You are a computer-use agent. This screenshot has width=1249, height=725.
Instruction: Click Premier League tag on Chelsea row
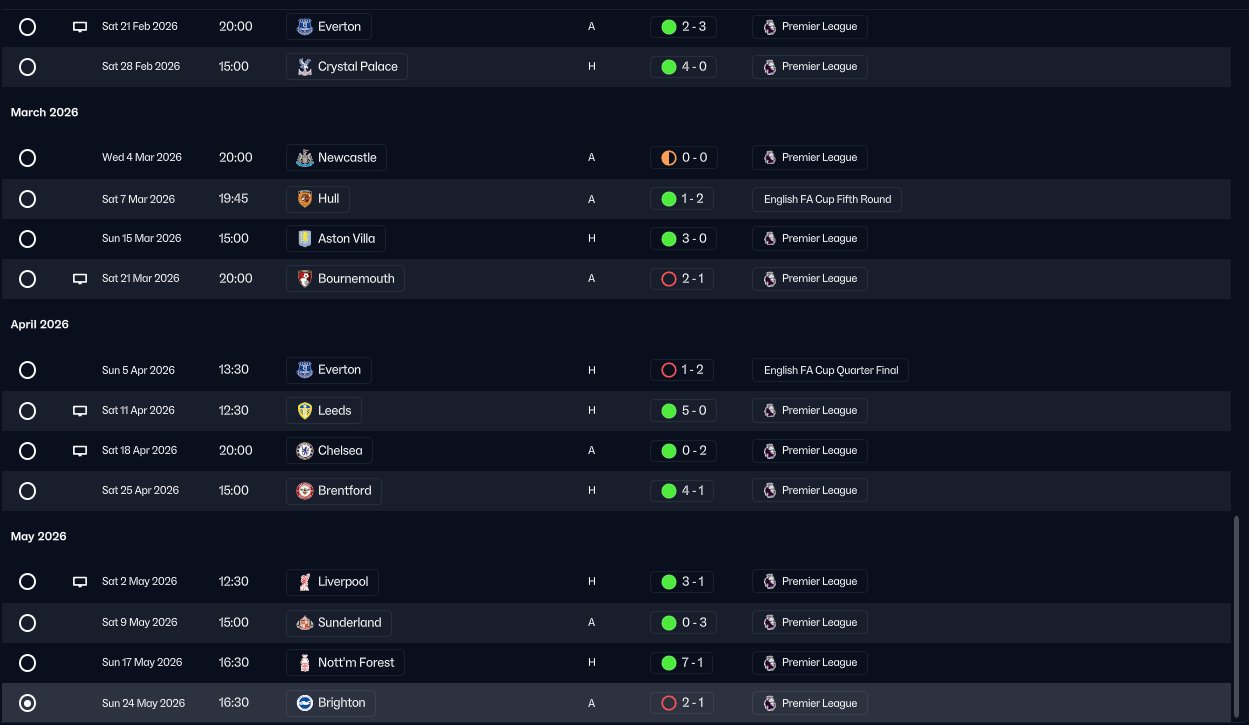[809, 451]
